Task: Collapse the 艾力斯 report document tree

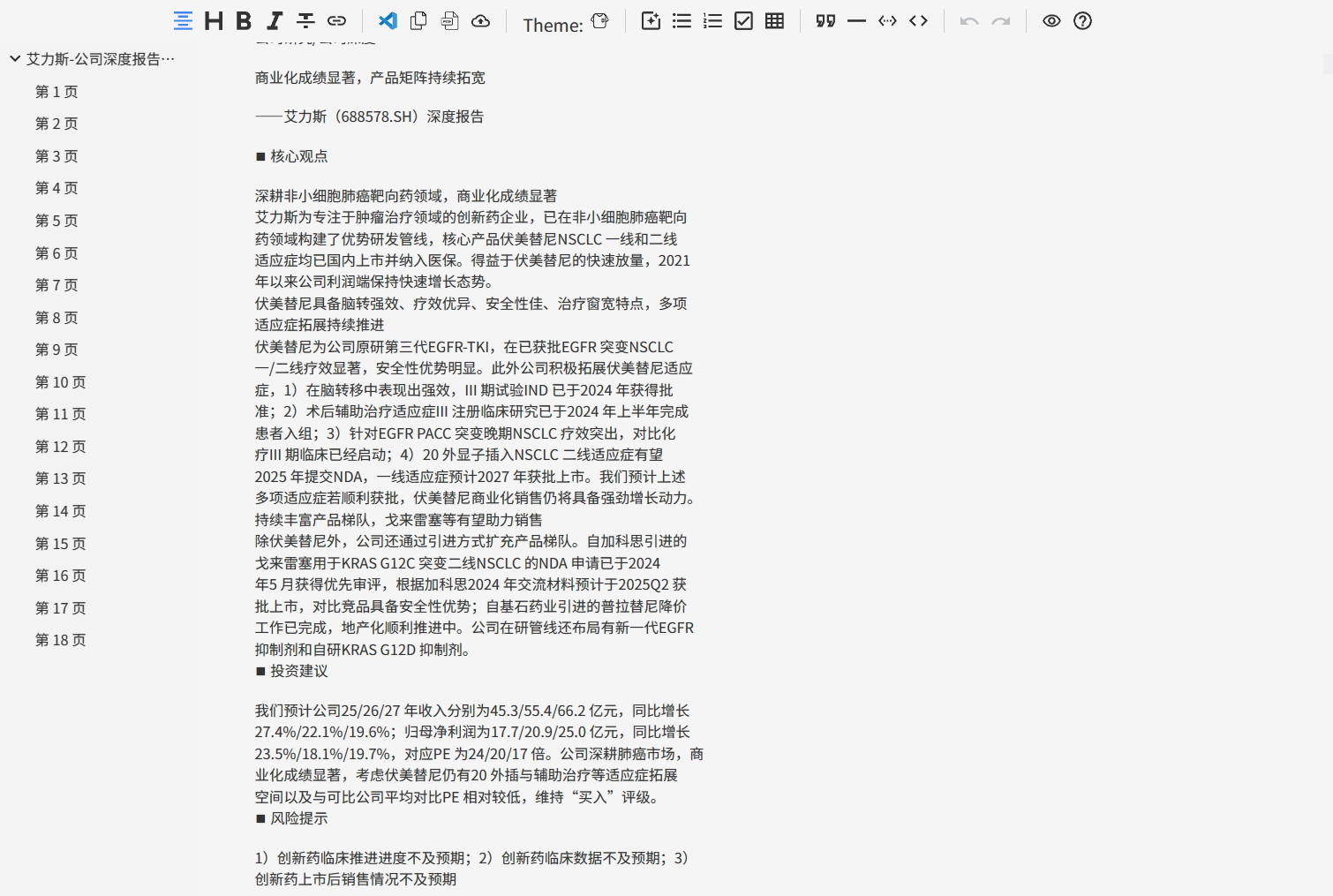Action: click(x=14, y=58)
